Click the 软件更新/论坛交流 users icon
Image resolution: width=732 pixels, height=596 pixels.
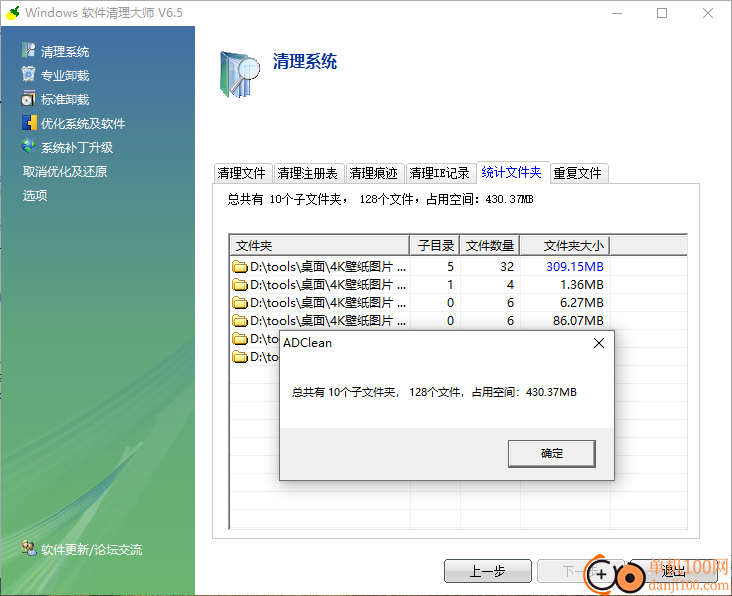pos(29,548)
